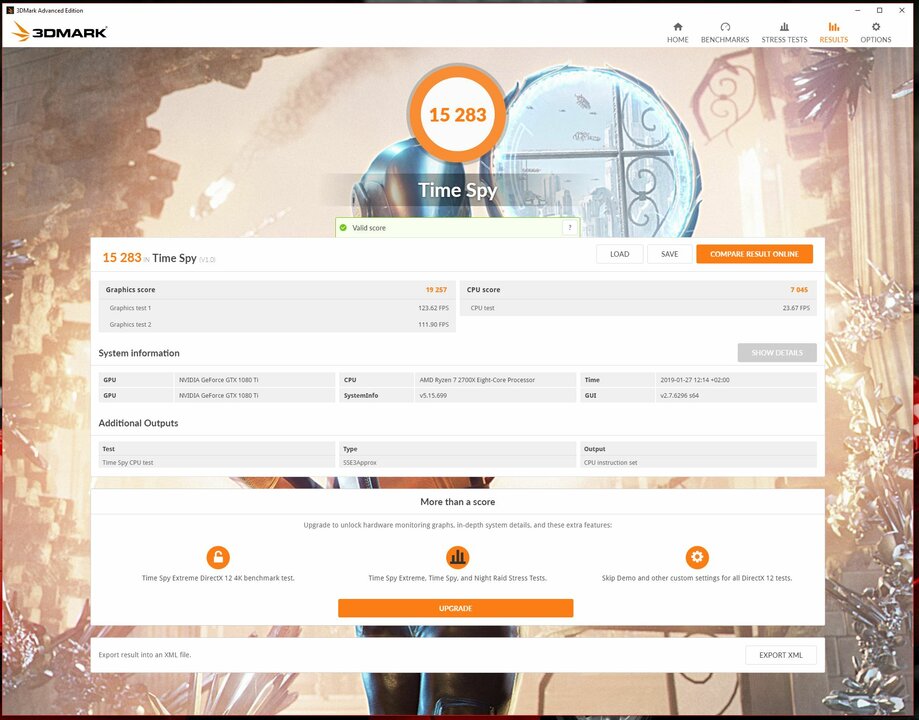Click the Time Spy CPU test output row
919x720 pixels.
tap(217, 463)
